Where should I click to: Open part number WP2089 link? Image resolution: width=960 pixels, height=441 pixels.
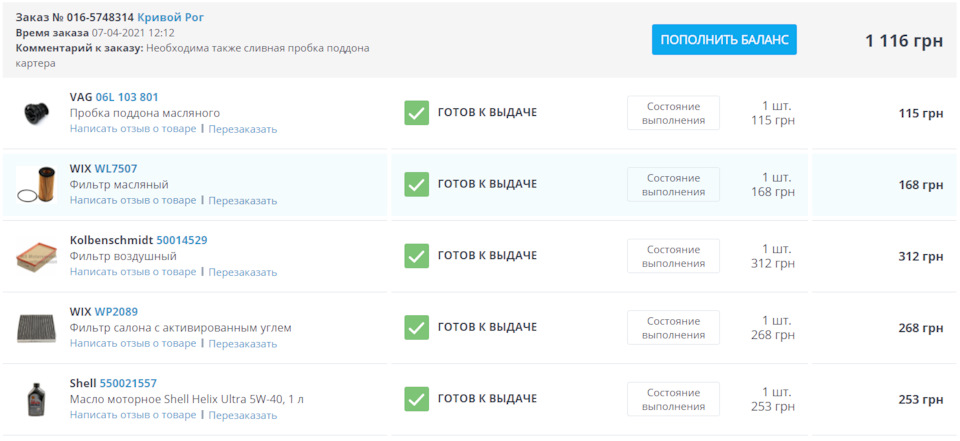[116, 312]
